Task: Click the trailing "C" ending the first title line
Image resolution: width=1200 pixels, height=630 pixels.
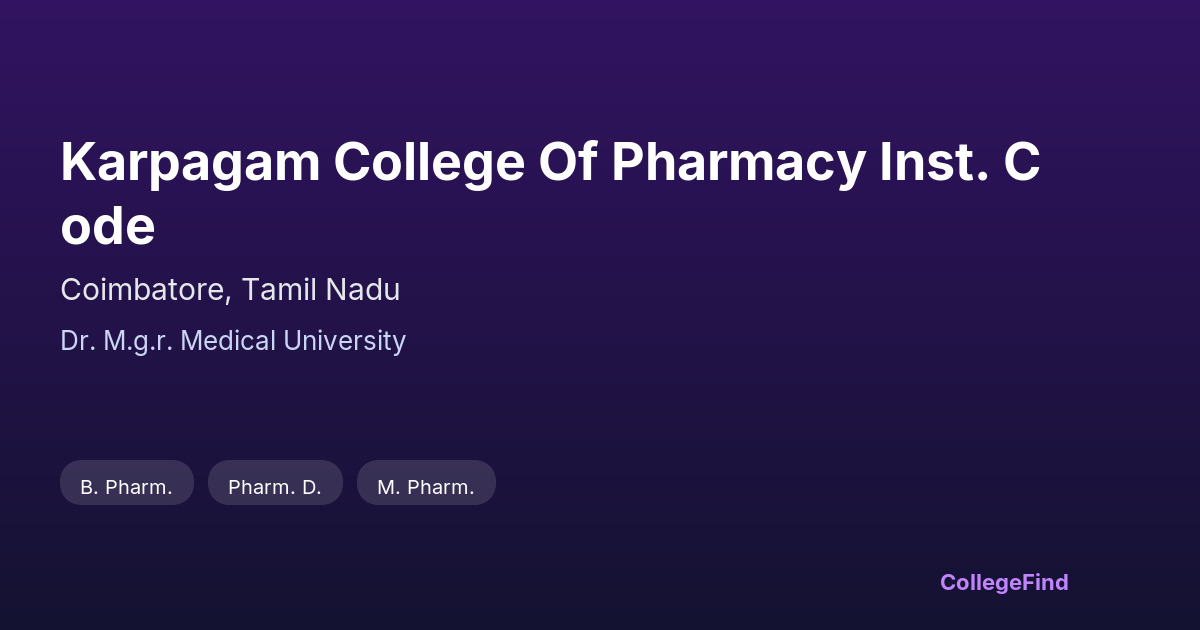Action: 1021,163
